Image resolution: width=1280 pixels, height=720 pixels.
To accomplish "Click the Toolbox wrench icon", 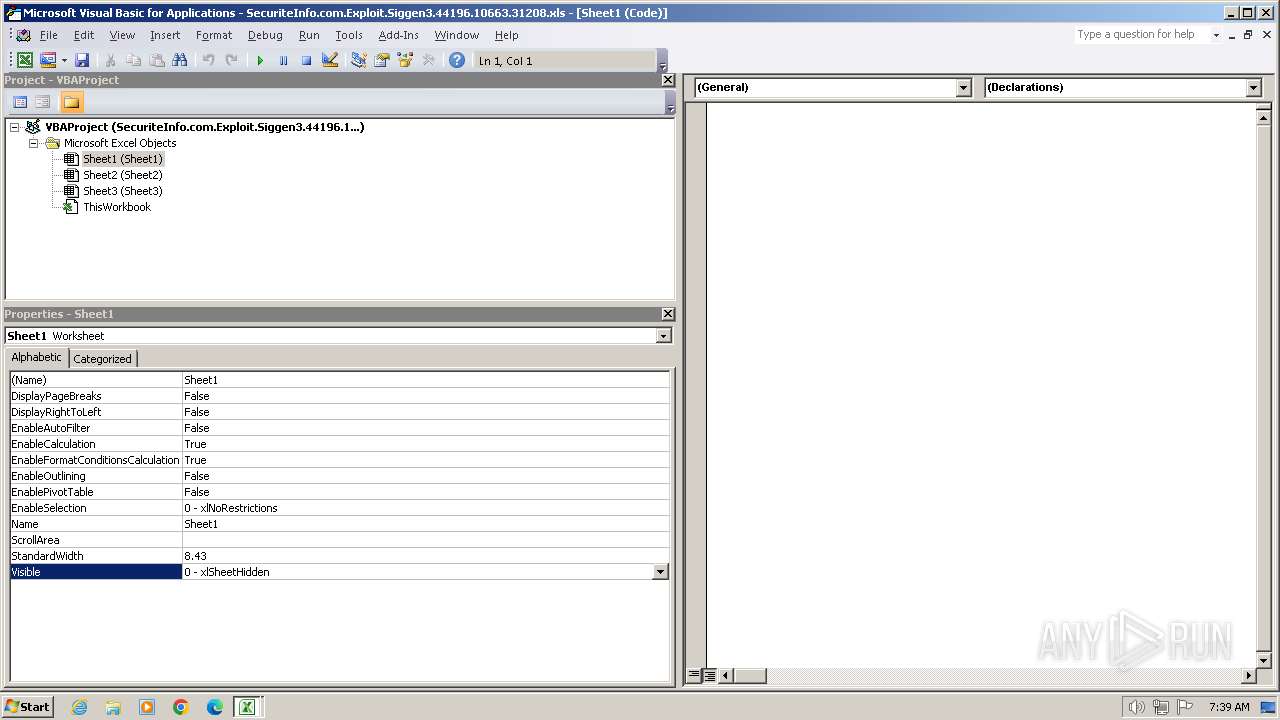I will point(428,61).
